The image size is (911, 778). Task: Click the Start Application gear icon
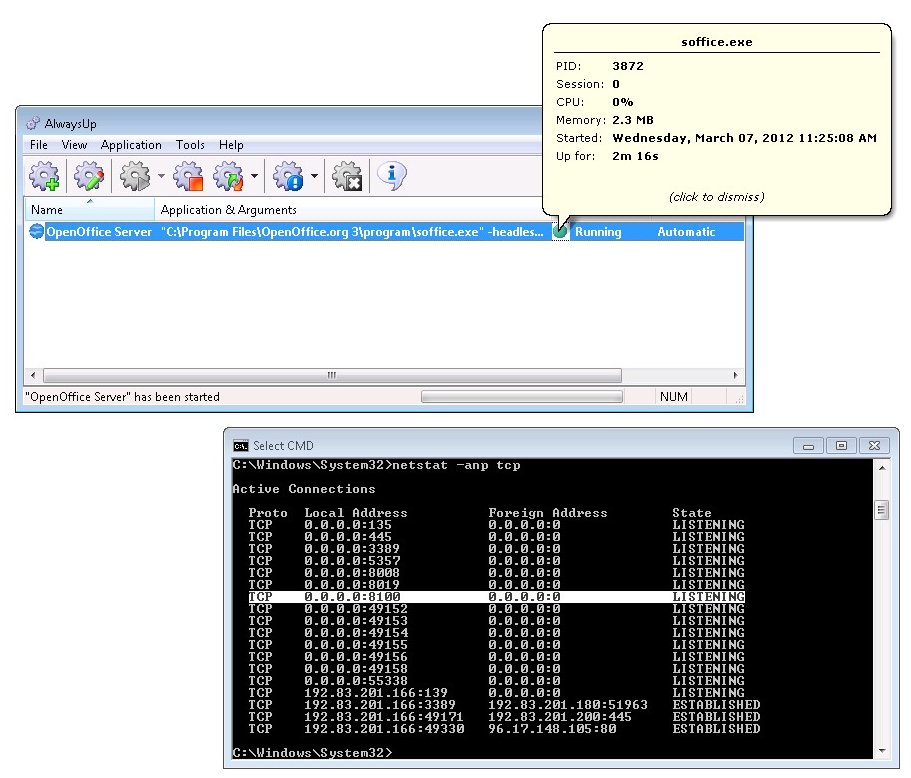135,176
